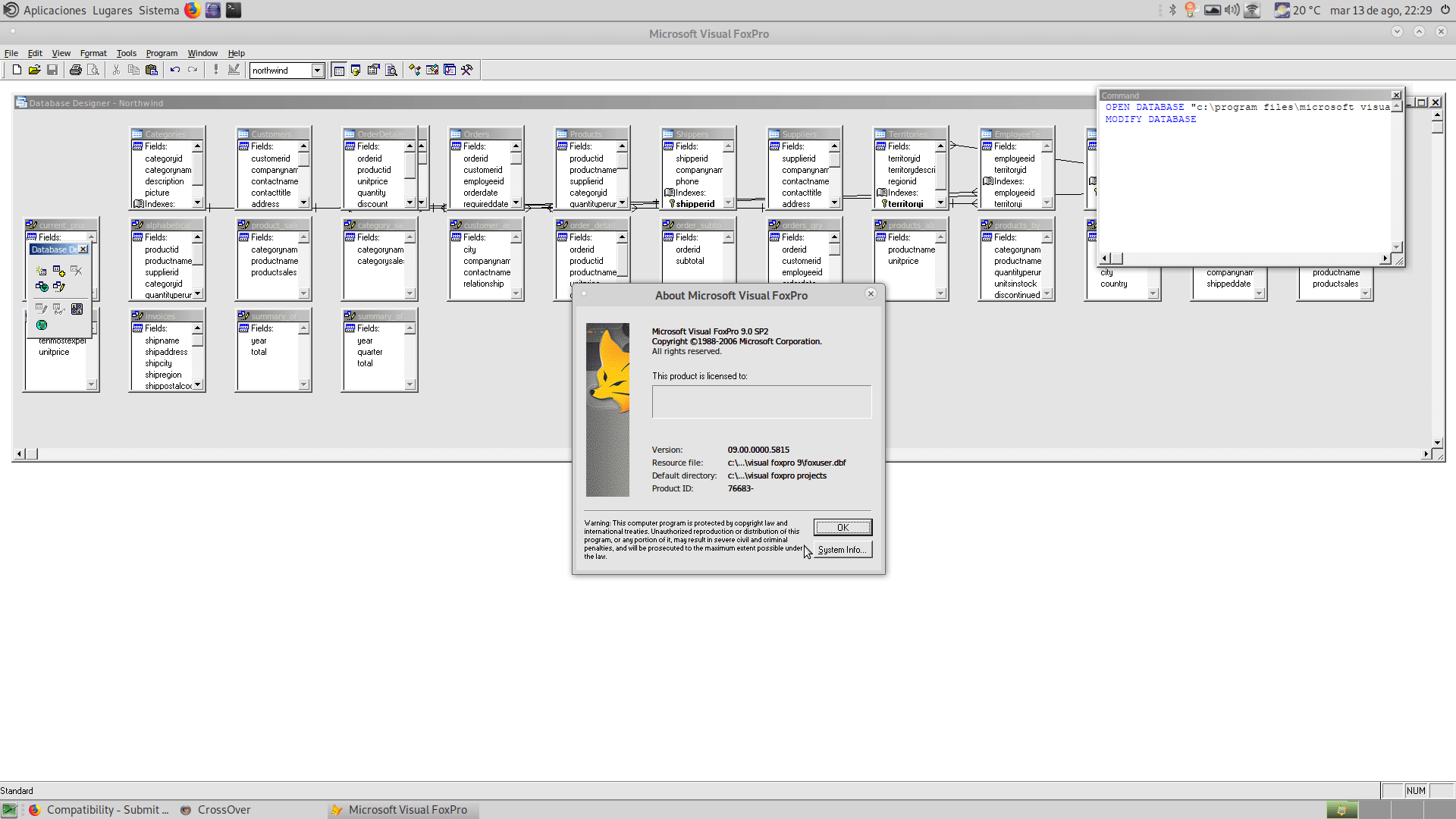Click the Open folder icon in standard toolbar
The width and height of the screenshot is (1456, 819).
pos(34,70)
